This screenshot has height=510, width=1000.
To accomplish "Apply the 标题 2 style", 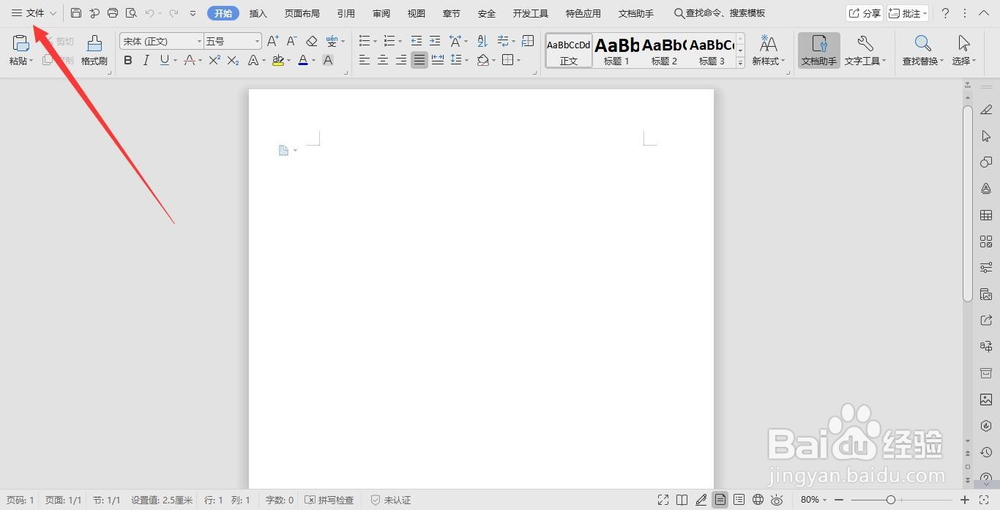I will coord(664,51).
